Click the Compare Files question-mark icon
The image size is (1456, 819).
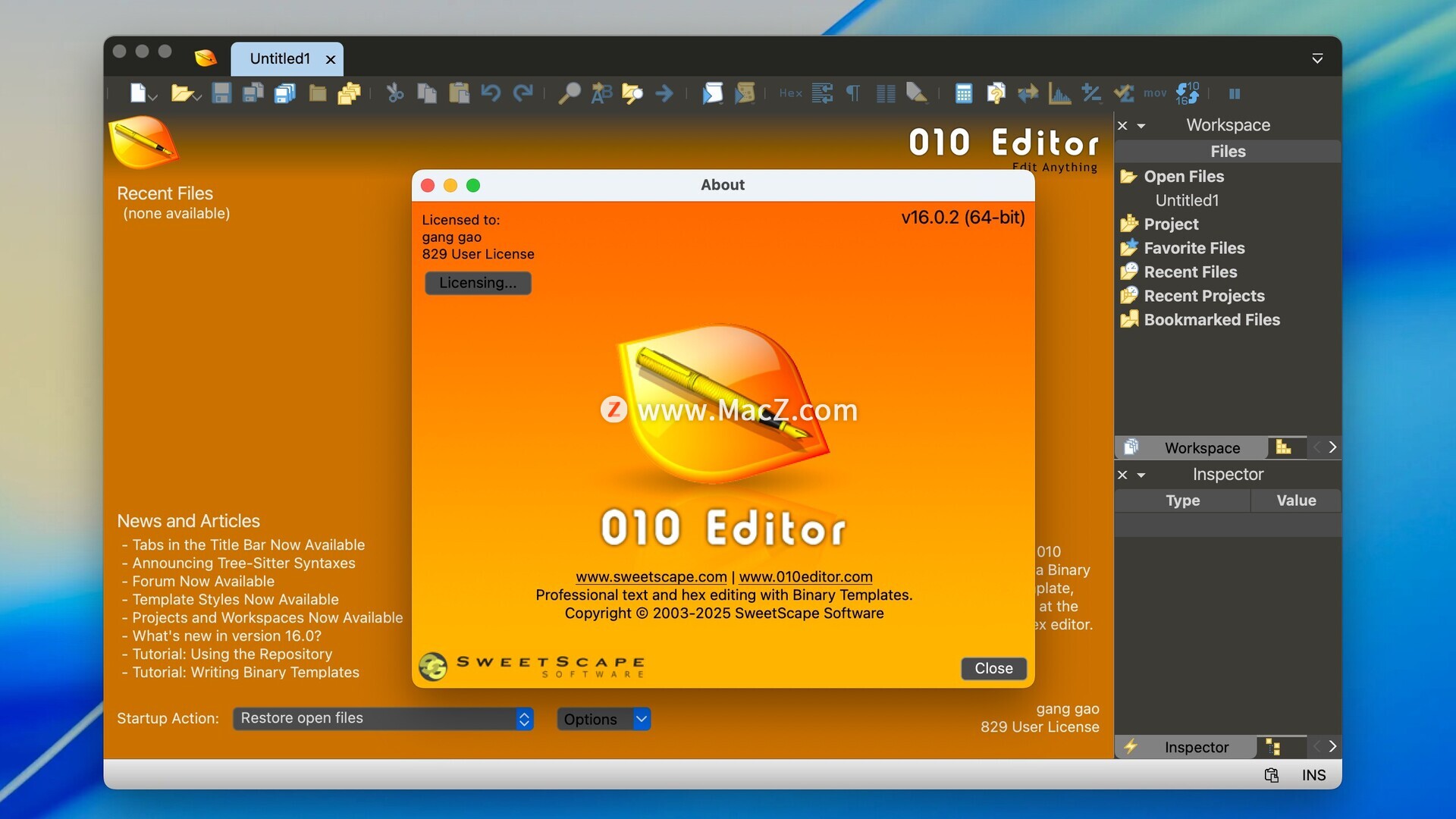tap(996, 93)
